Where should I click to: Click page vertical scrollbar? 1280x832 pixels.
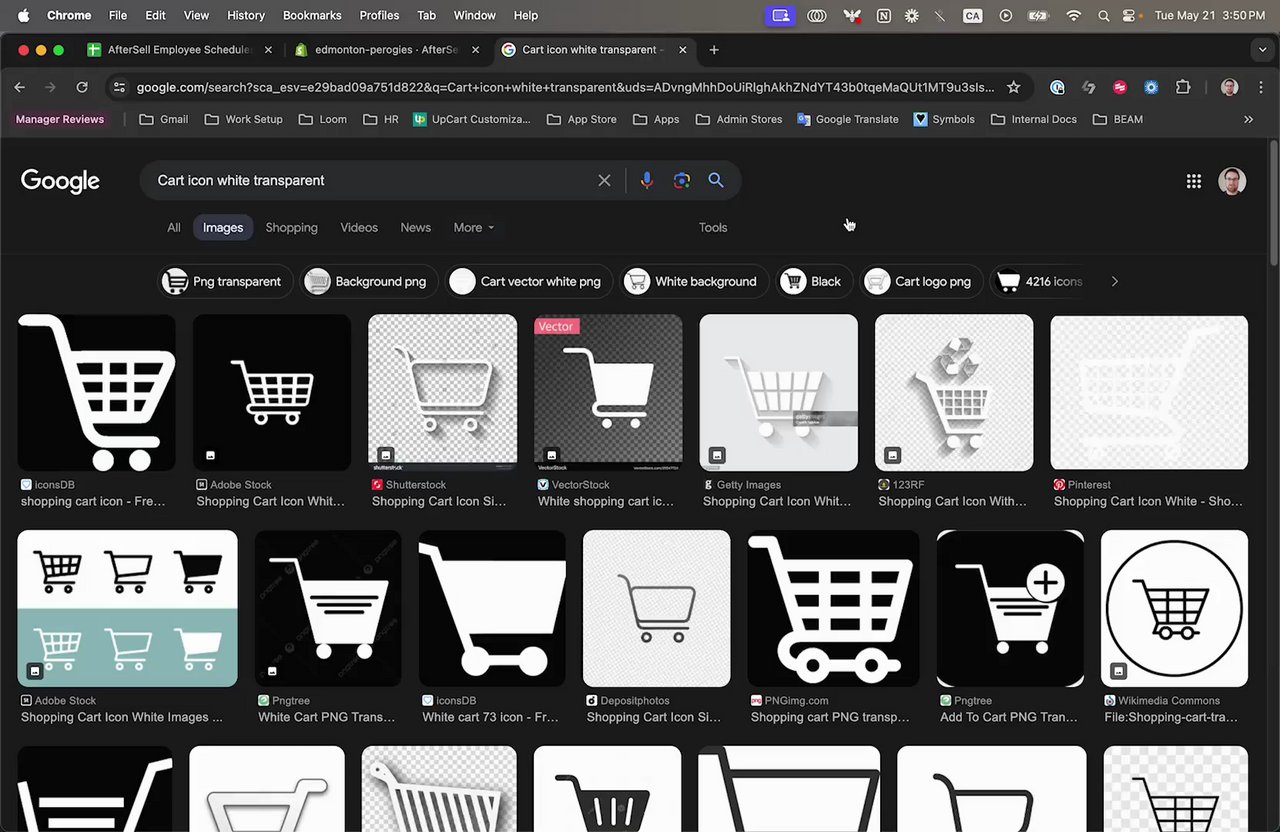[x=1273, y=203]
